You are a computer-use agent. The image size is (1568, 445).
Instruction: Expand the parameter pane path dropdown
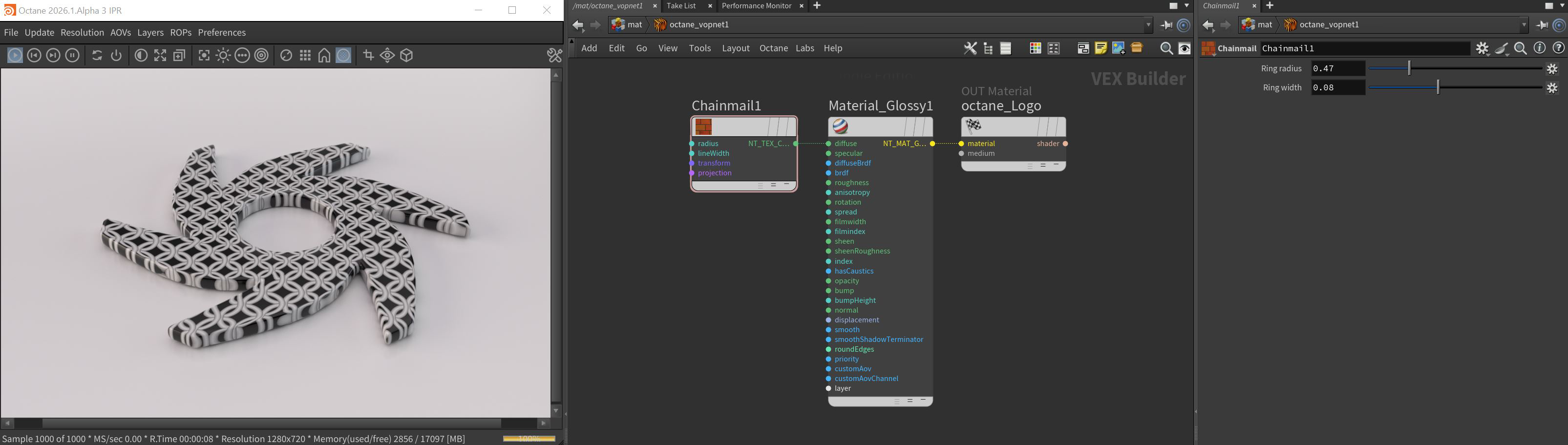(x=1524, y=25)
